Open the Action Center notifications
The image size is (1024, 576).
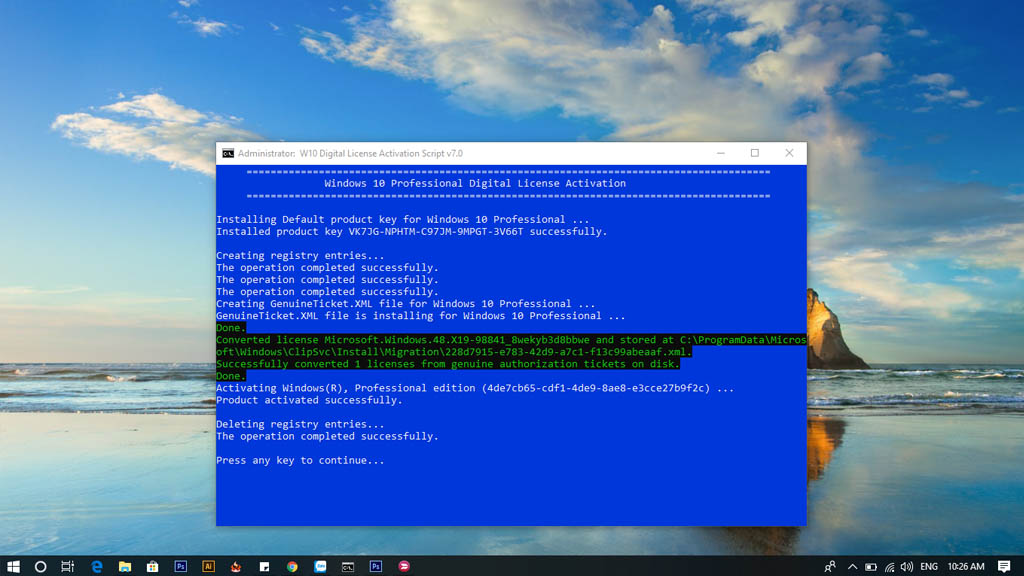[1004, 566]
